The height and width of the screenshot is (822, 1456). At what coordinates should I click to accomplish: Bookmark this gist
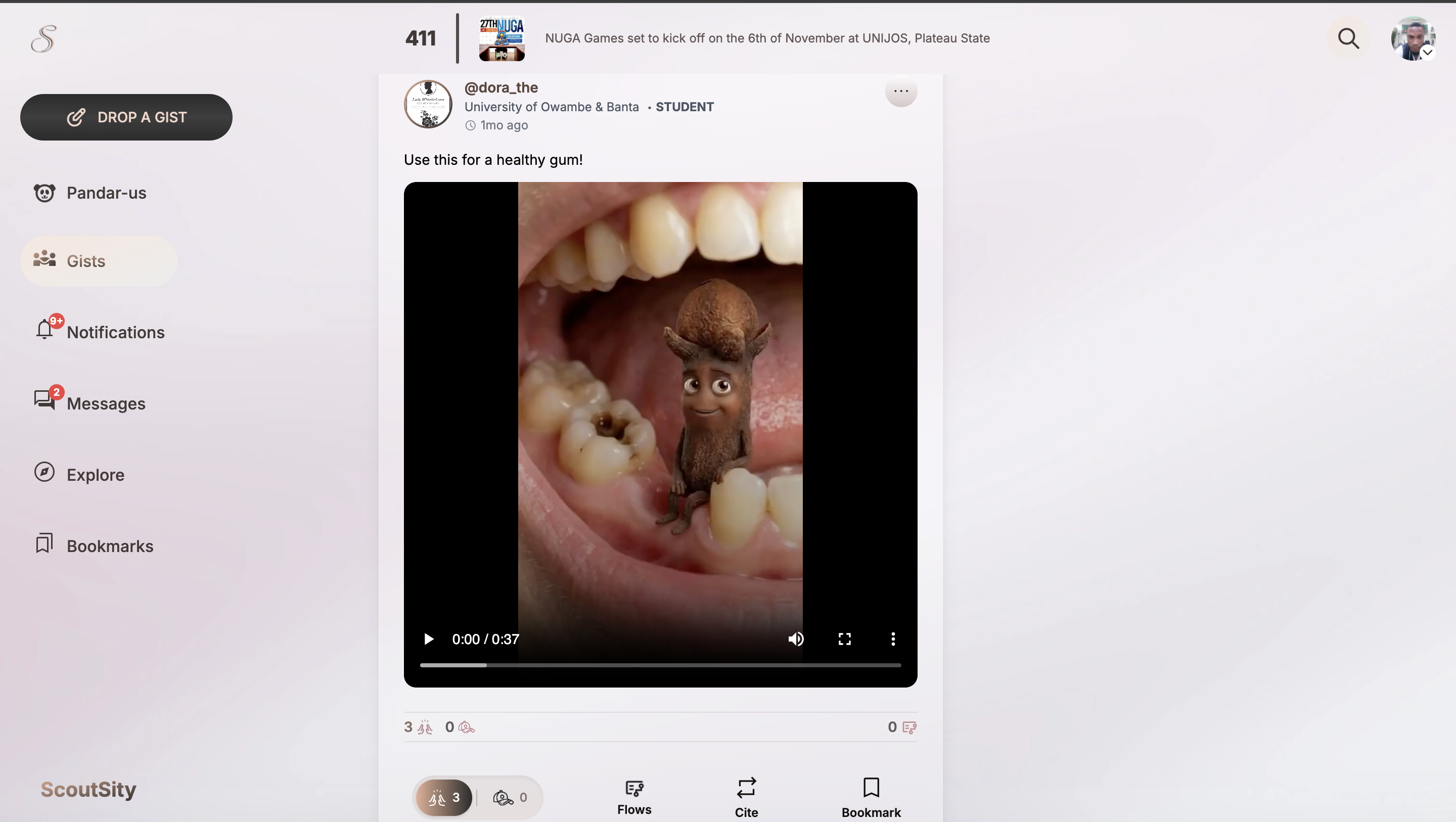pyautogui.click(x=871, y=798)
